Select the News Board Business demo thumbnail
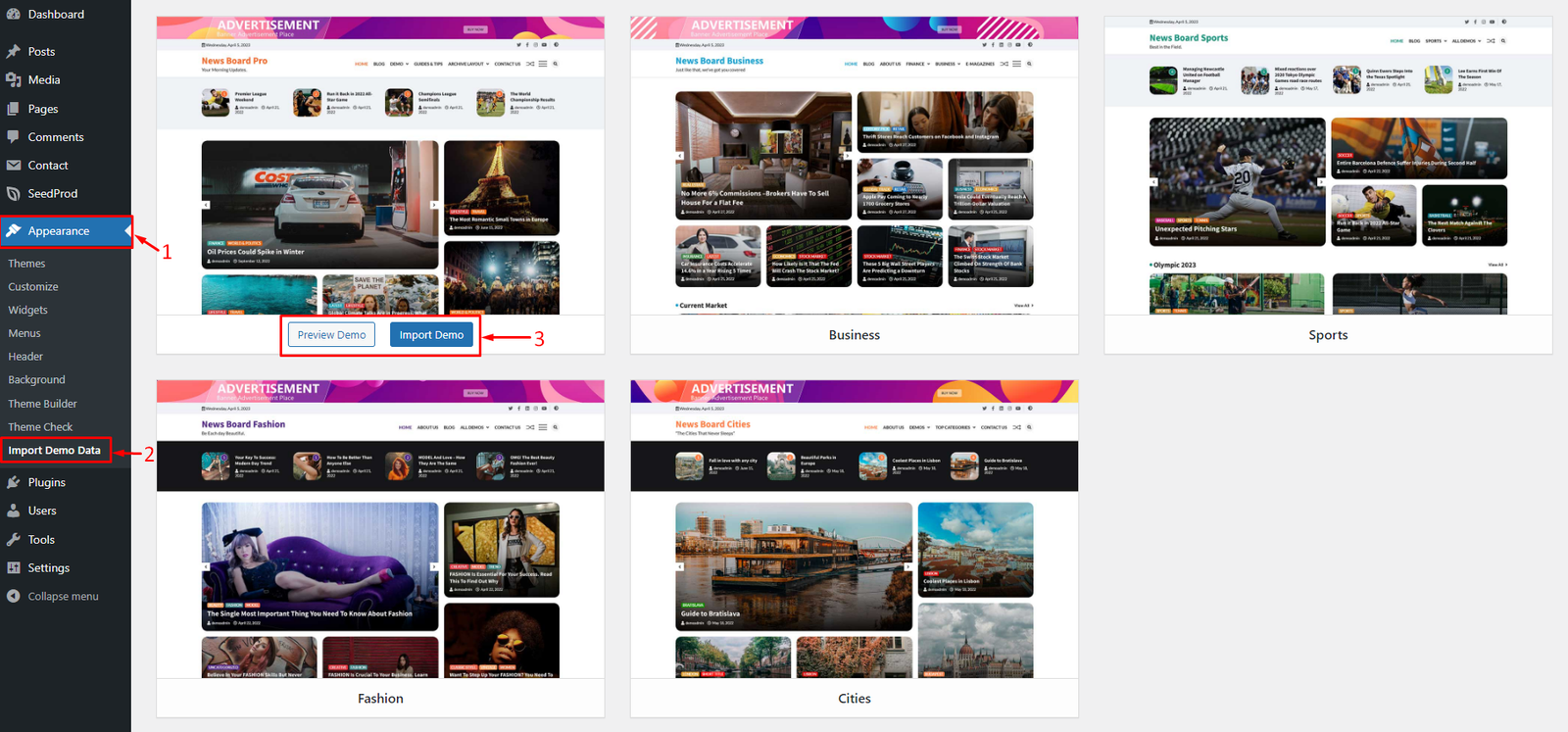Viewport: 1568px width, 732px height. coord(855,166)
